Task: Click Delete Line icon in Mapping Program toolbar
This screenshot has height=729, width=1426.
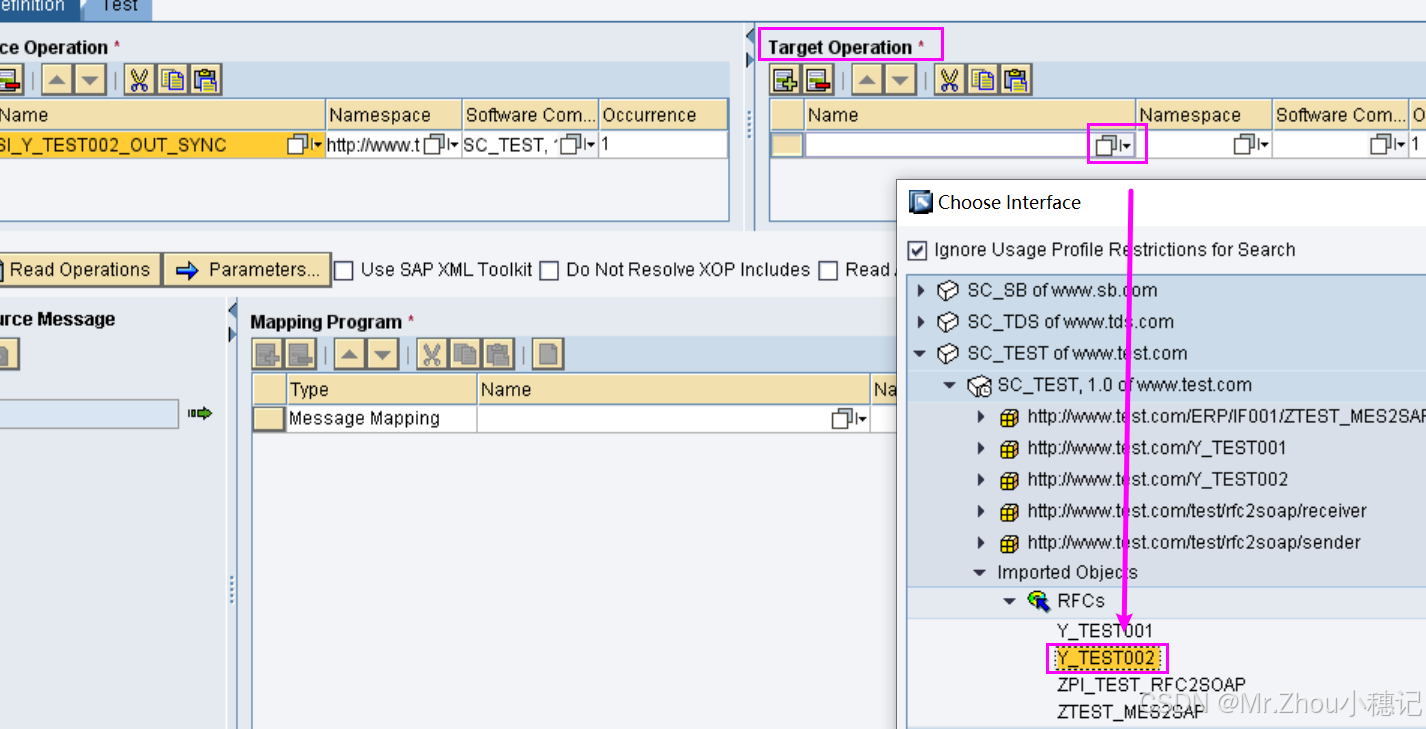Action: [x=299, y=353]
